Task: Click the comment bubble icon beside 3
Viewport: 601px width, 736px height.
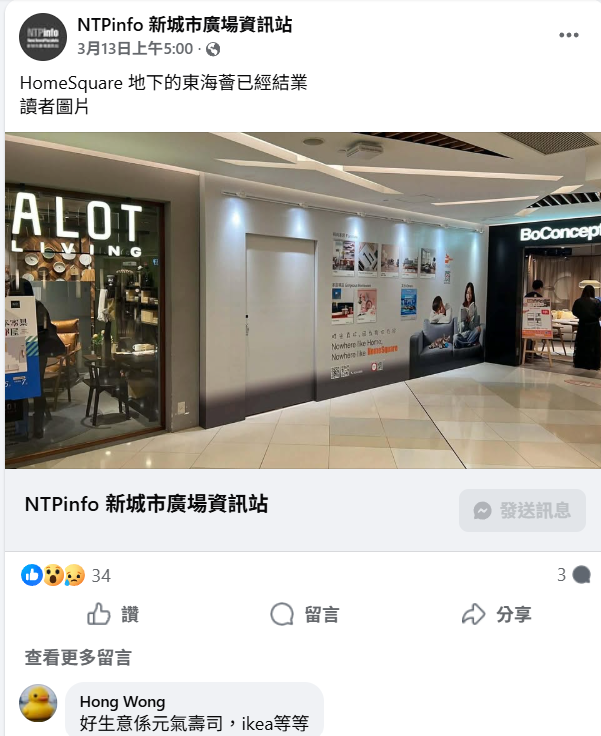Action: tap(581, 575)
